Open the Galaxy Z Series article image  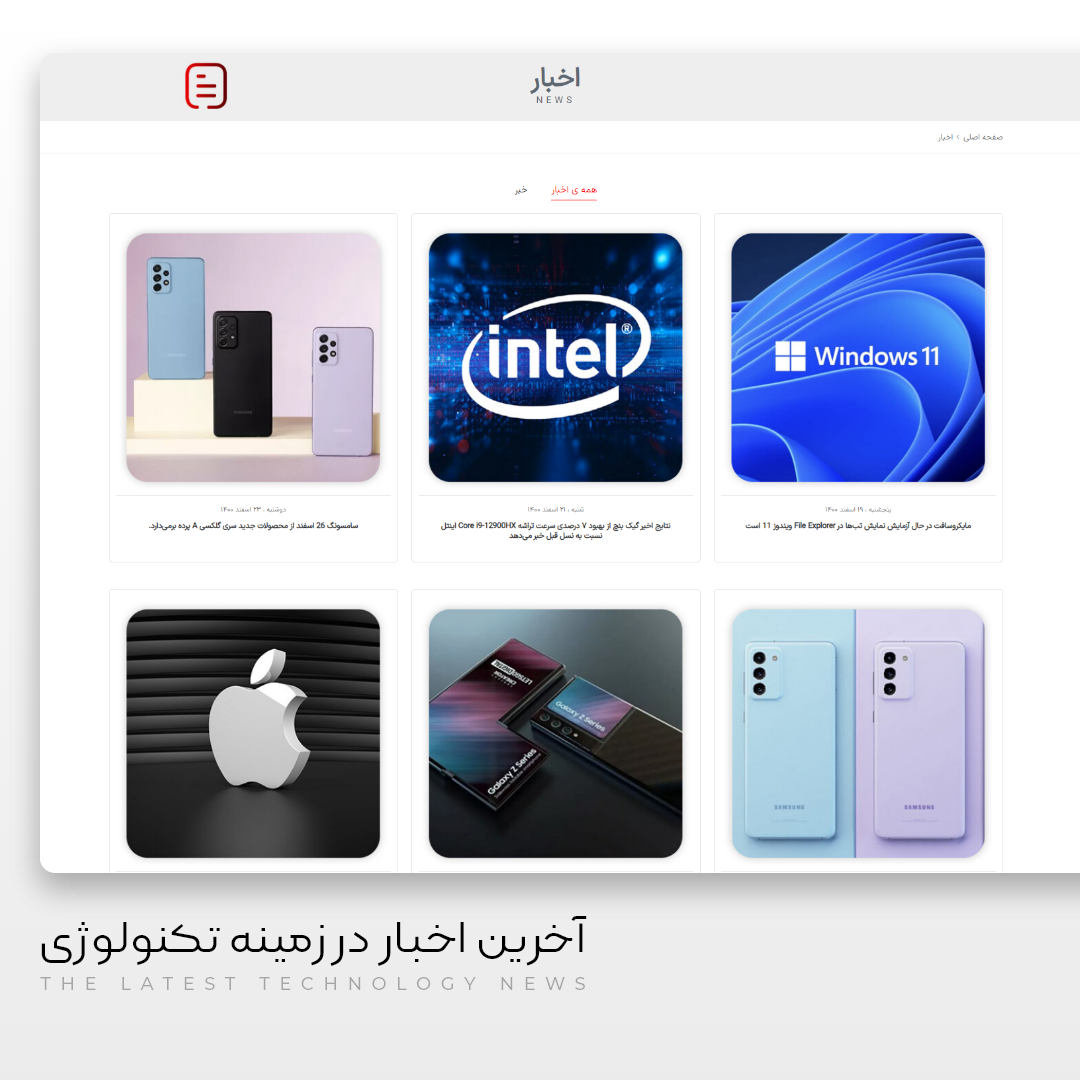point(555,733)
